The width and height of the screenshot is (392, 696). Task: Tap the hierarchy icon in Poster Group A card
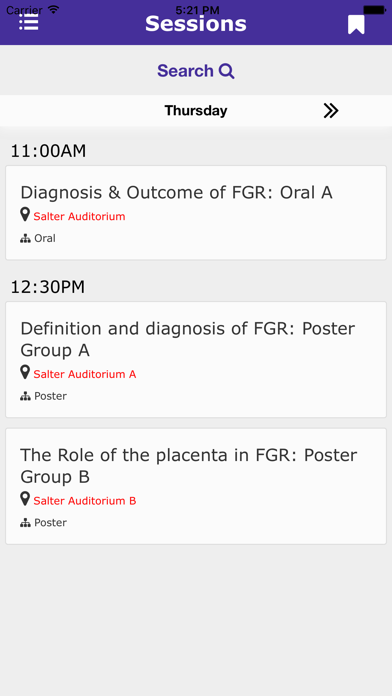pos(26,396)
